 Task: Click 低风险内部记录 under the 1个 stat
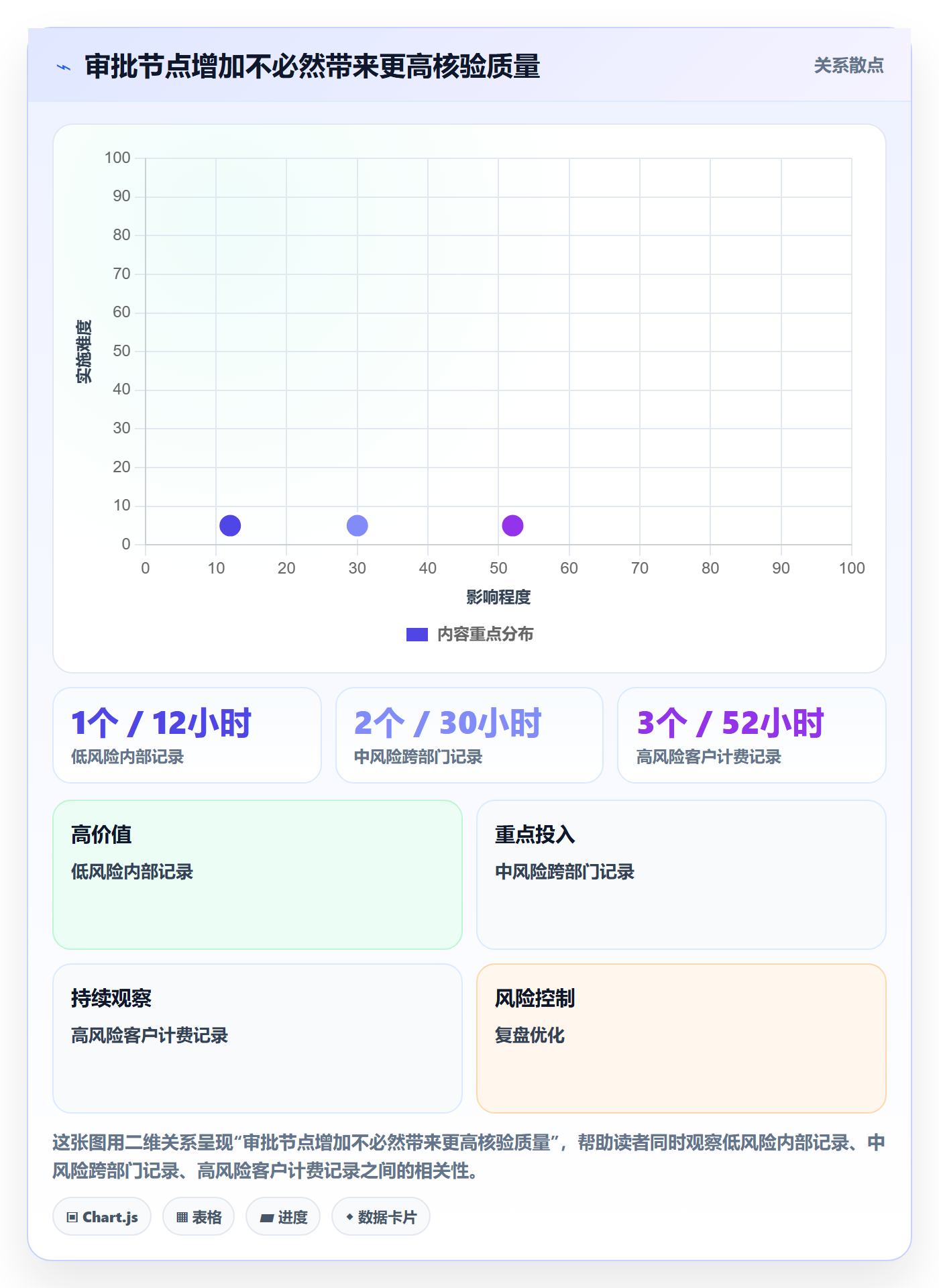click(x=127, y=757)
